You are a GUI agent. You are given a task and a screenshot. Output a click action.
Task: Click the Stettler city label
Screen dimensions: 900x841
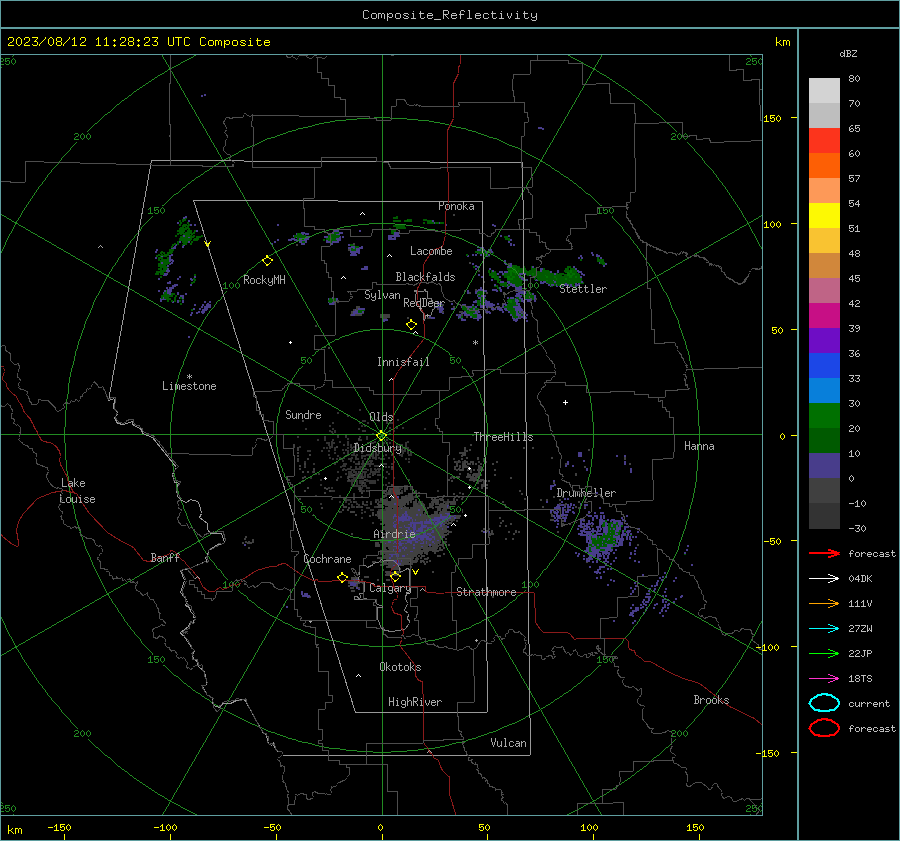tap(583, 289)
